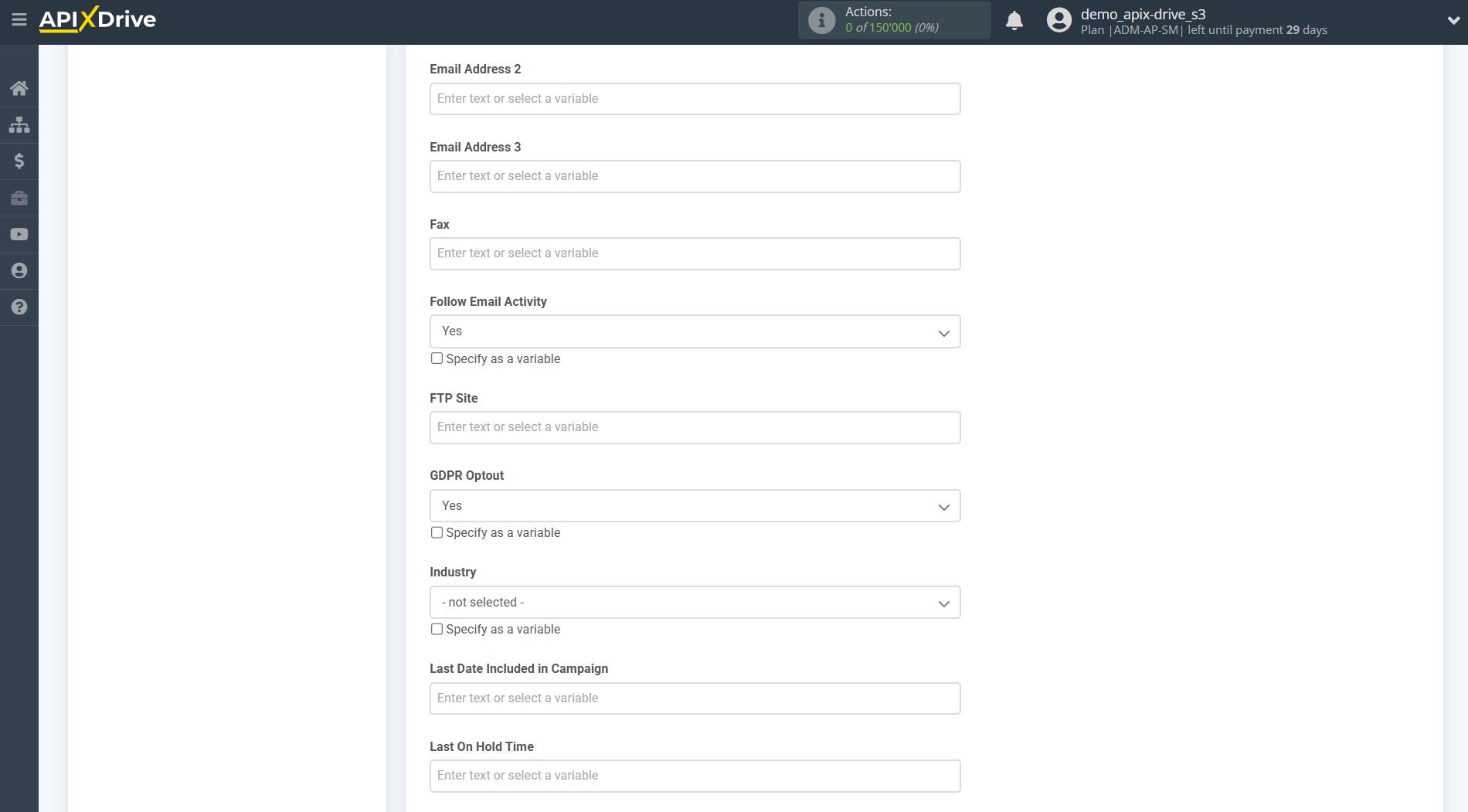Screen dimensions: 1468x812
Task: Open the GDPR Optout dropdown
Action: point(695,506)
